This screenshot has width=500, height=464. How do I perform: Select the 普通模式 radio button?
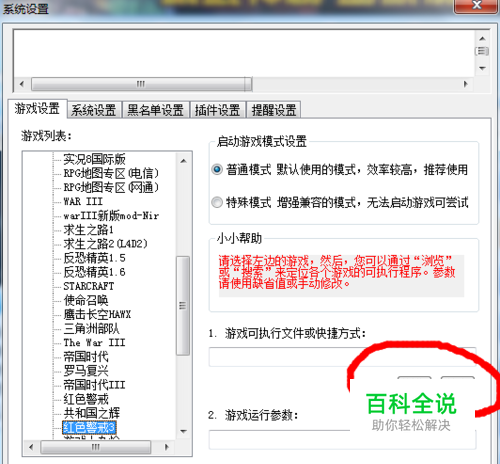click(x=217, y=169)
